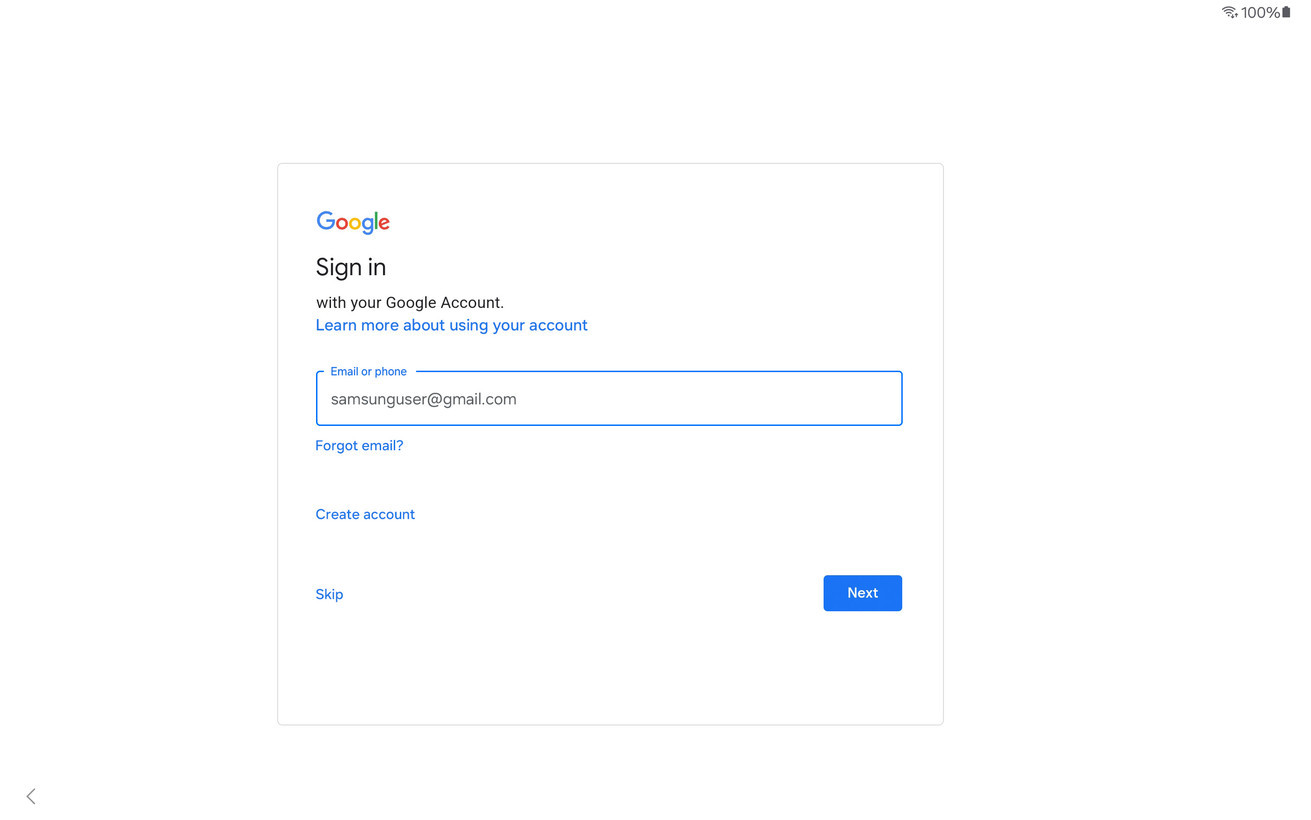Open Learn more about using your account
1311x820 pixels.
tap(451, 325)
